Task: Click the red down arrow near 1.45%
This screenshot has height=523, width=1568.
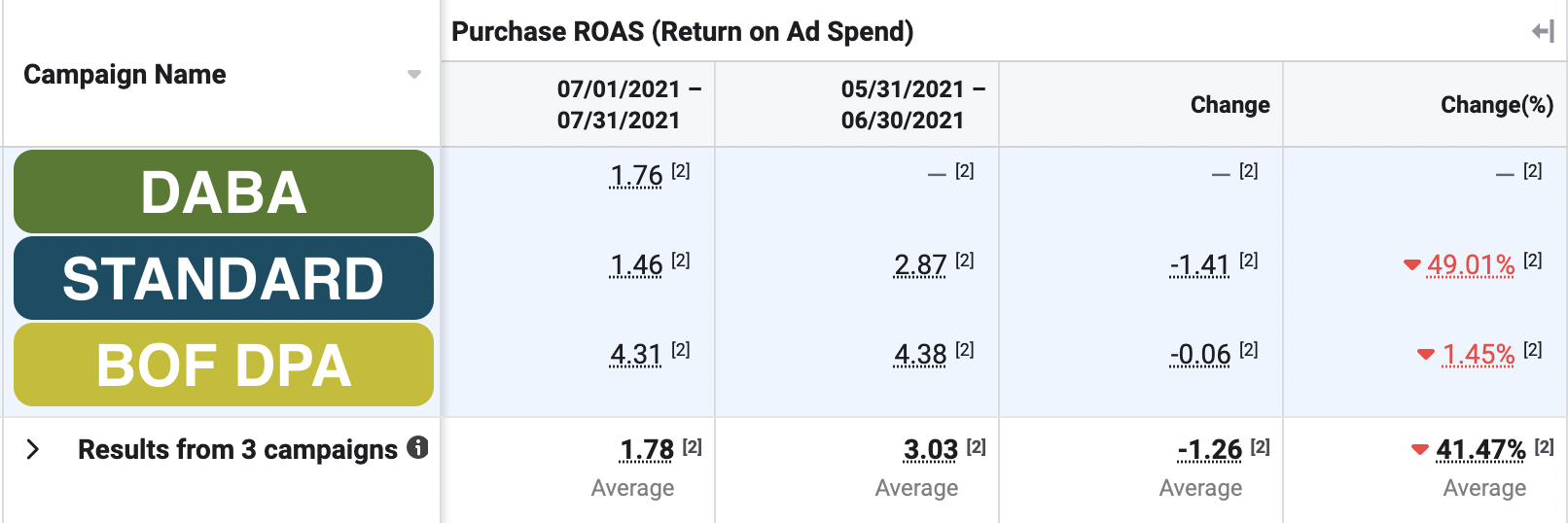Action: (1426, 354)
